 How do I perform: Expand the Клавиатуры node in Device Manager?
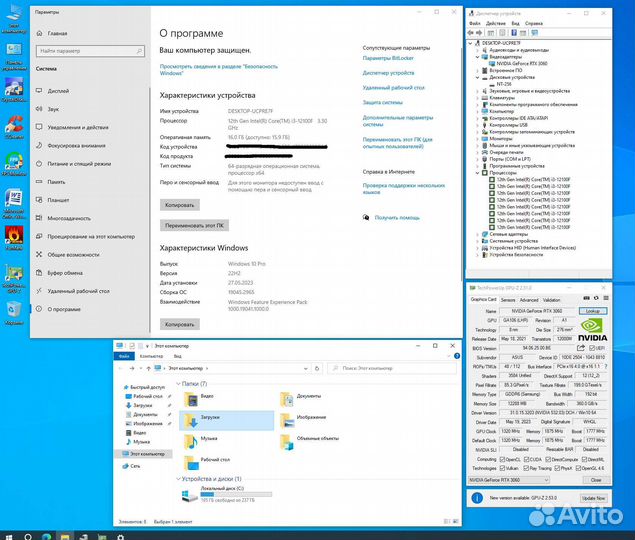pyautogui.click(x=477, y=98)
